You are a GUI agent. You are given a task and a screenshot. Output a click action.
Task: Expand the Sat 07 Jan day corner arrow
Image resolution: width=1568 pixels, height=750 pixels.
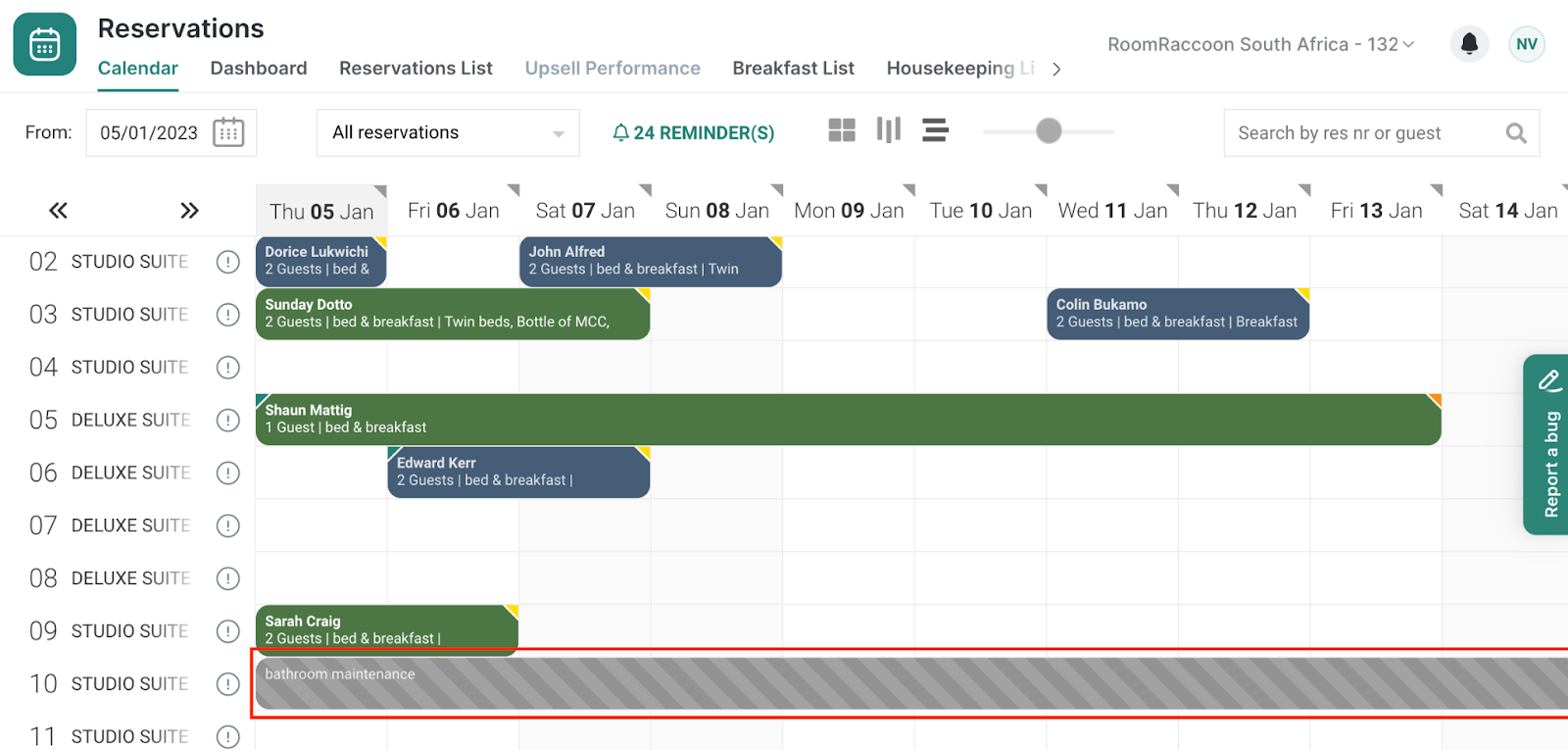tap(645, 190)
